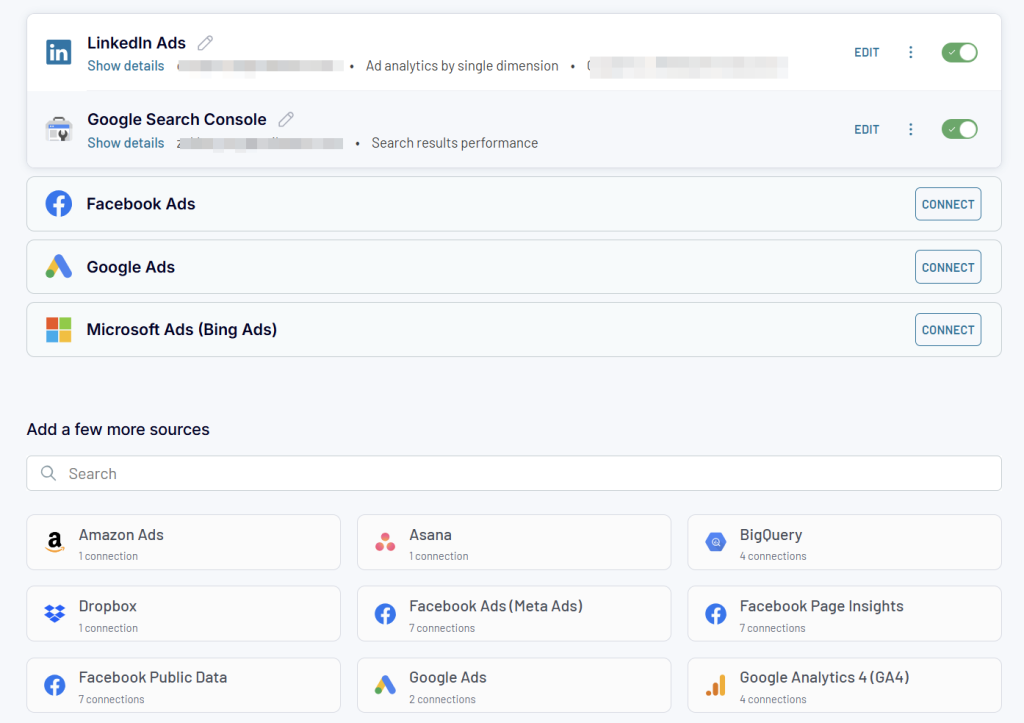
Task: Click the 'Add a few more sources' heading
Action: 118,429
